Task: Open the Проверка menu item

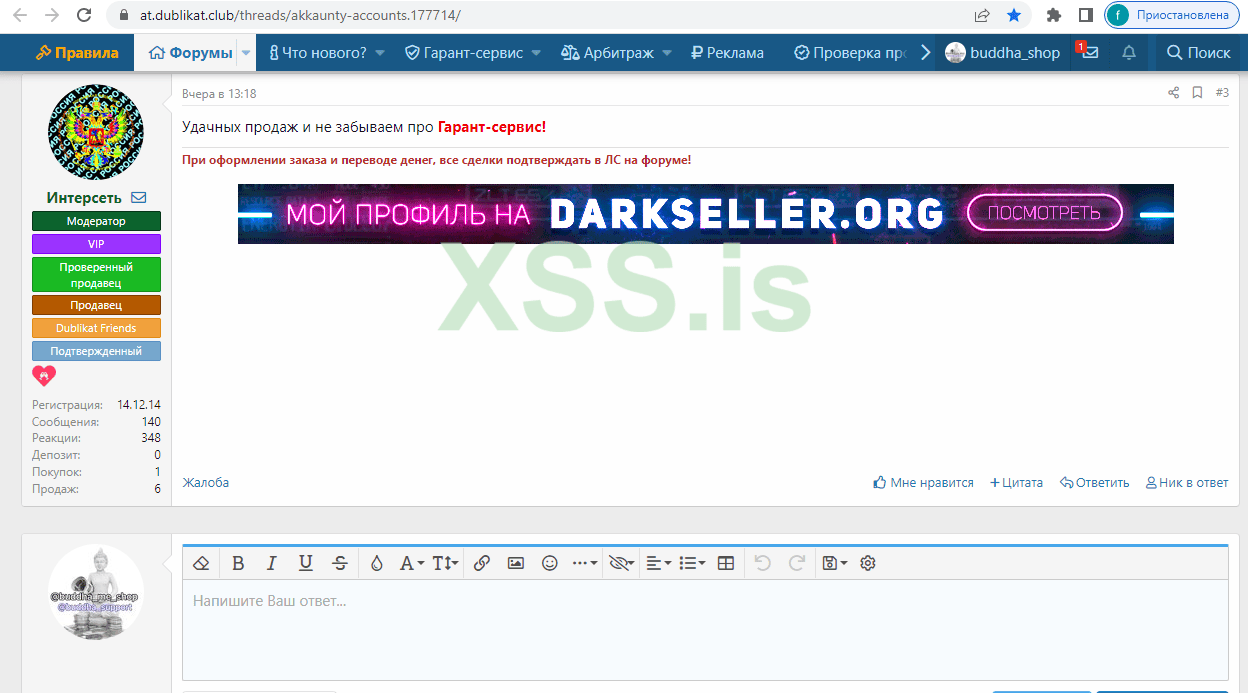Action: click(x=851, y=53)
